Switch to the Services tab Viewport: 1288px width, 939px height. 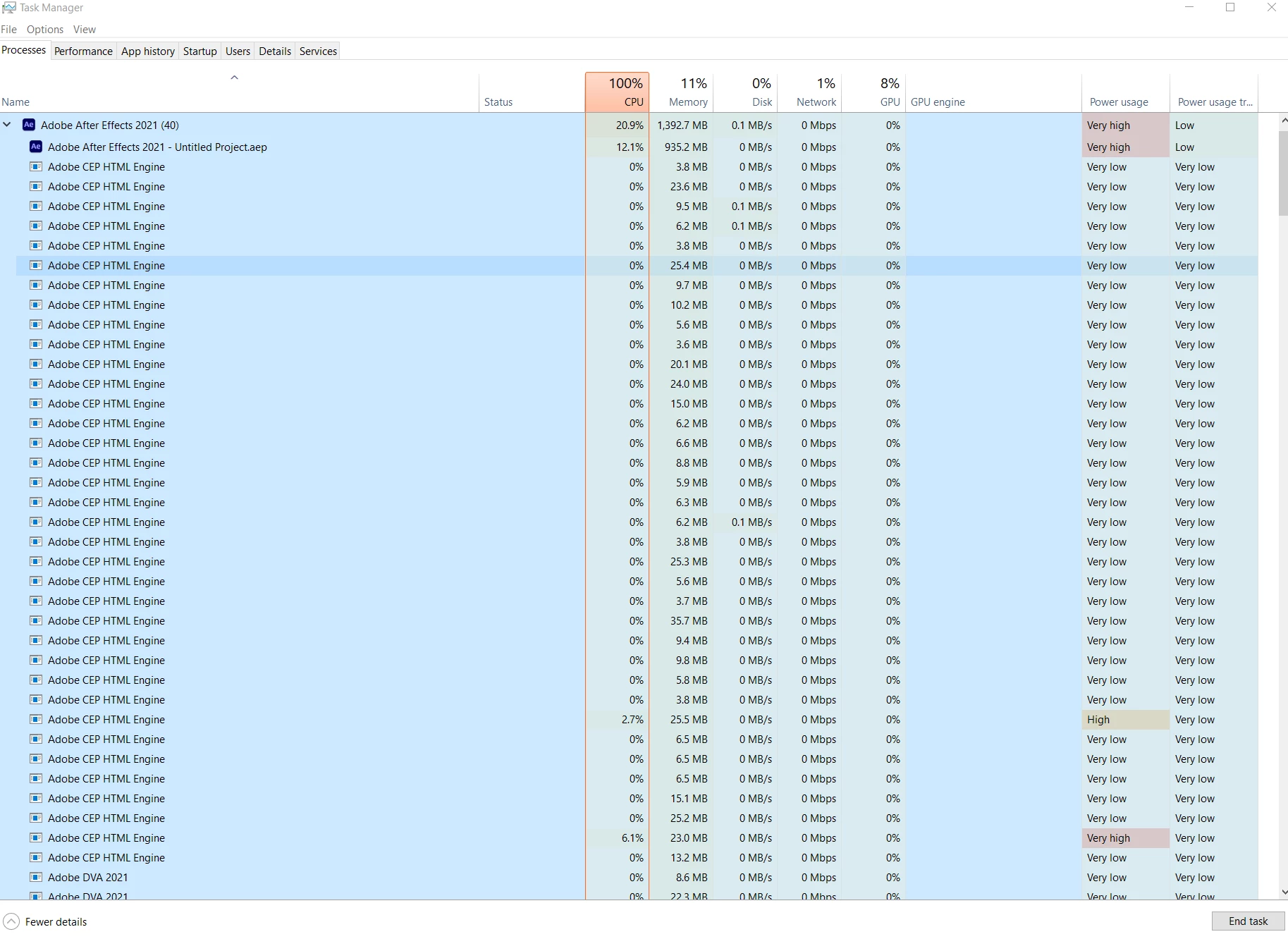click(x=318, y=51)
